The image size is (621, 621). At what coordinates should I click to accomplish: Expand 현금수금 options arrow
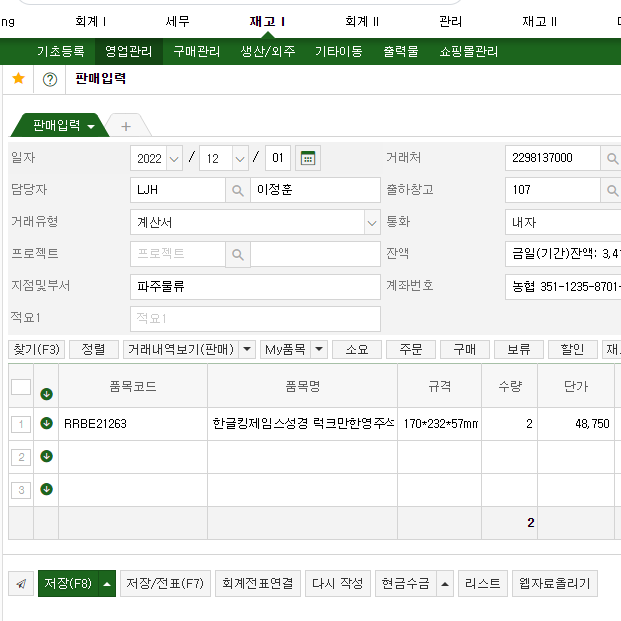tap(445, 583)
